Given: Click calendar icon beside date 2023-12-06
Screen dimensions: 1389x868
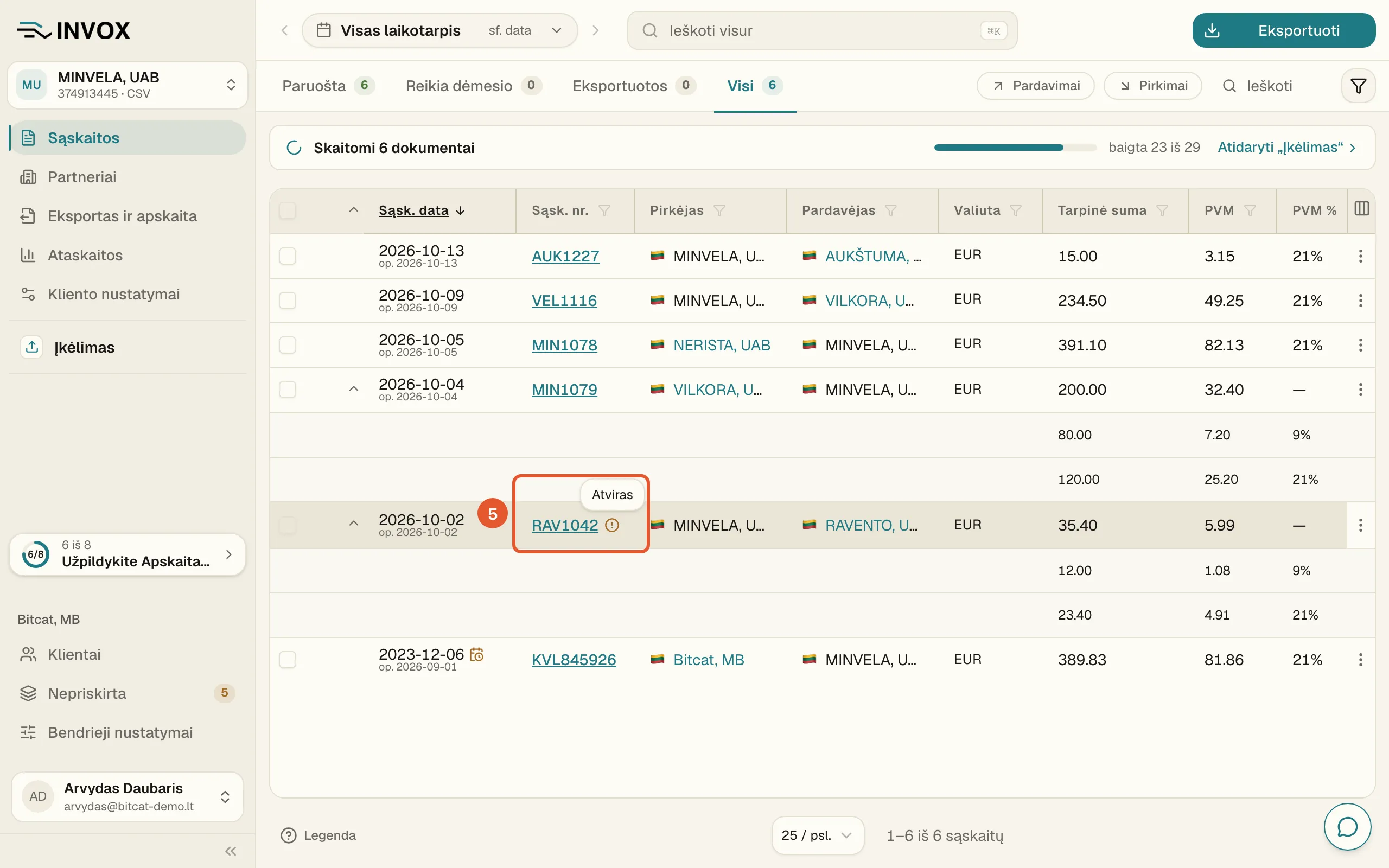Looking at the screenshot, I should [476, 654].
